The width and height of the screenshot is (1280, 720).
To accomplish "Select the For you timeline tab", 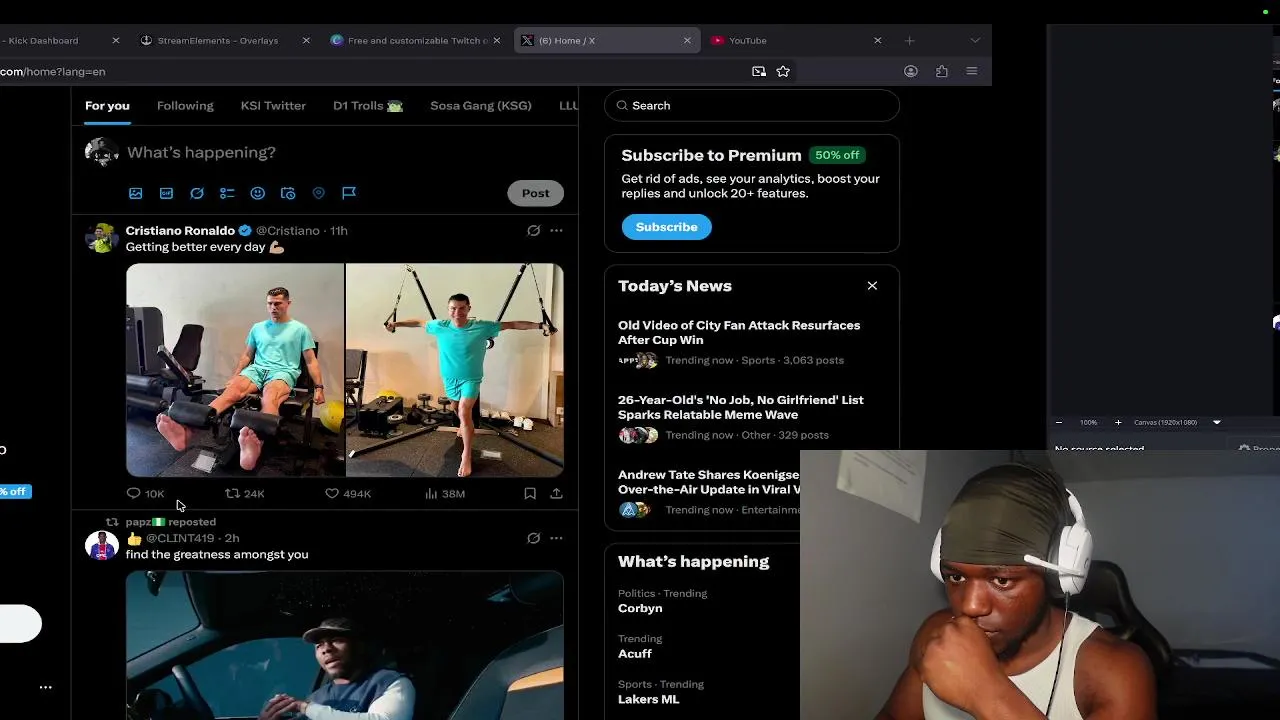I will (107, 106).
